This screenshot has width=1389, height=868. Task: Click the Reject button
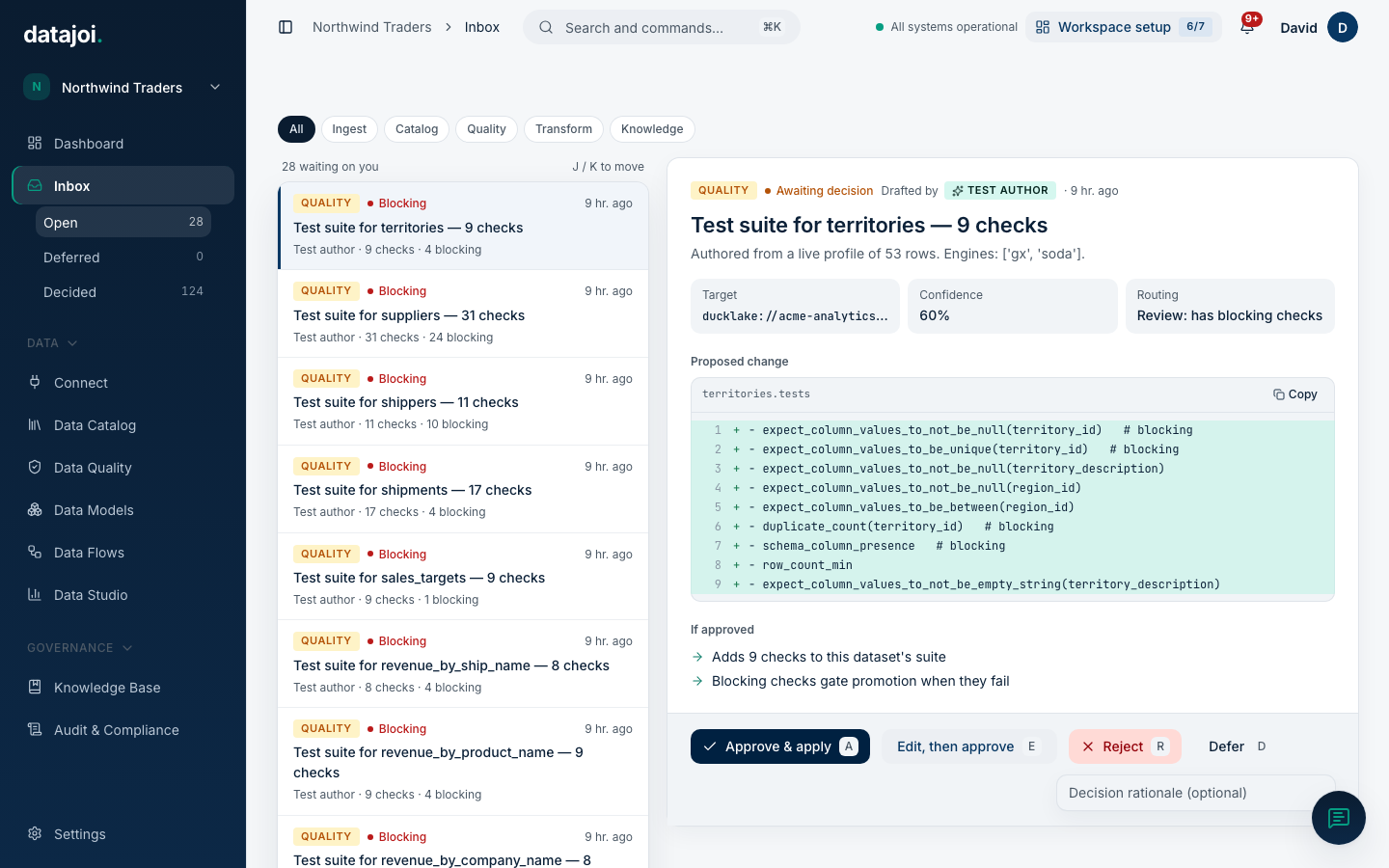pos(1125,746)
